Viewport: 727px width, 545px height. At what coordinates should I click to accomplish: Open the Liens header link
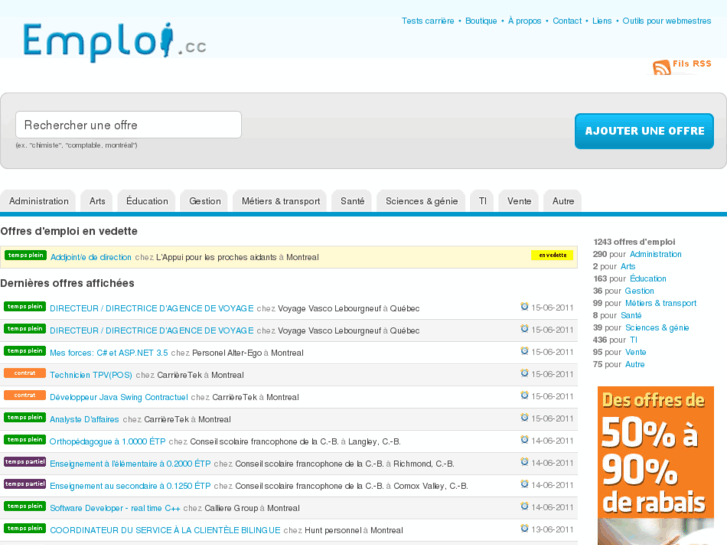(602, 21)
